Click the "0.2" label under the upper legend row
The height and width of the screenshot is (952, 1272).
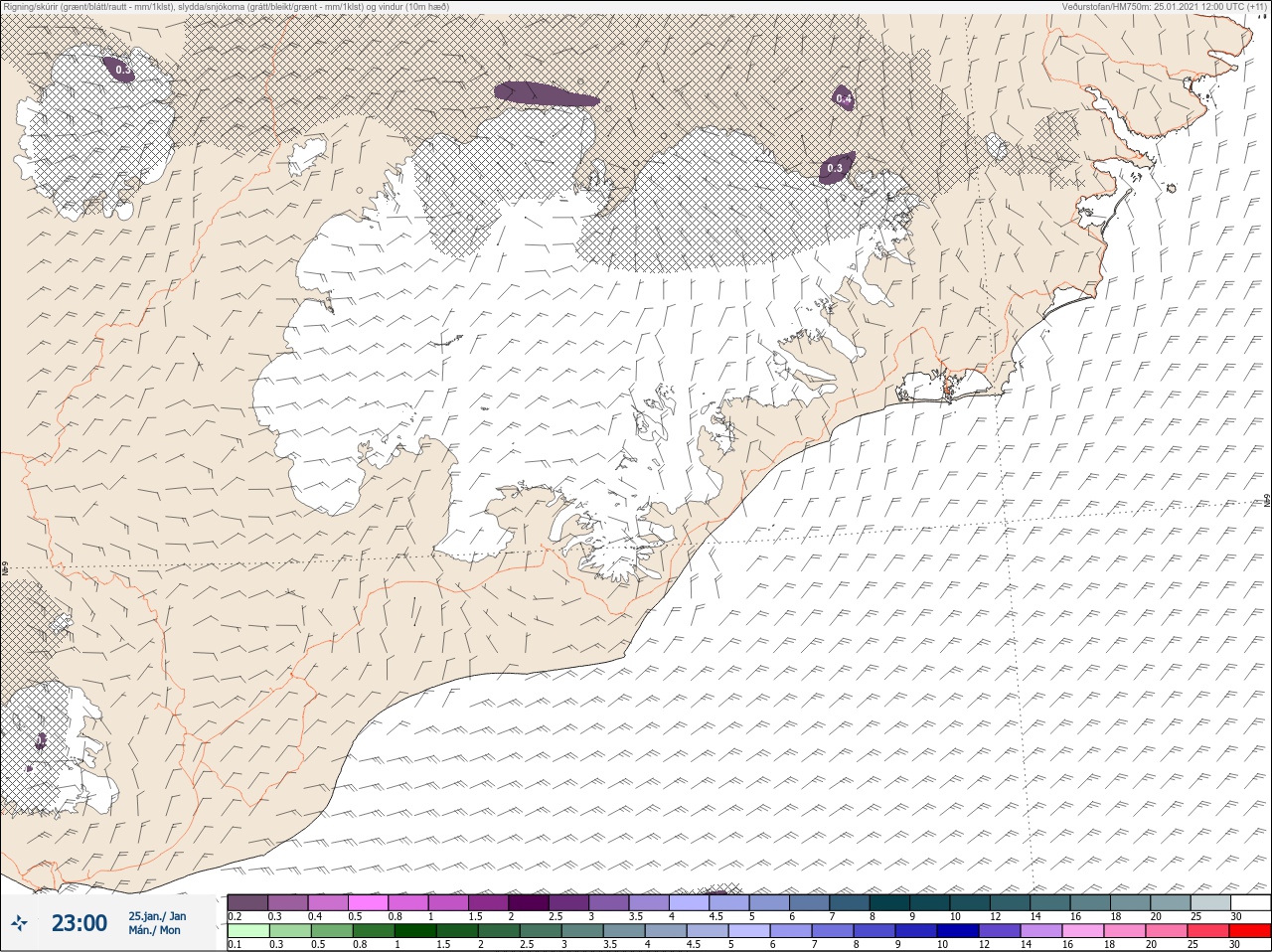(235, 916)
